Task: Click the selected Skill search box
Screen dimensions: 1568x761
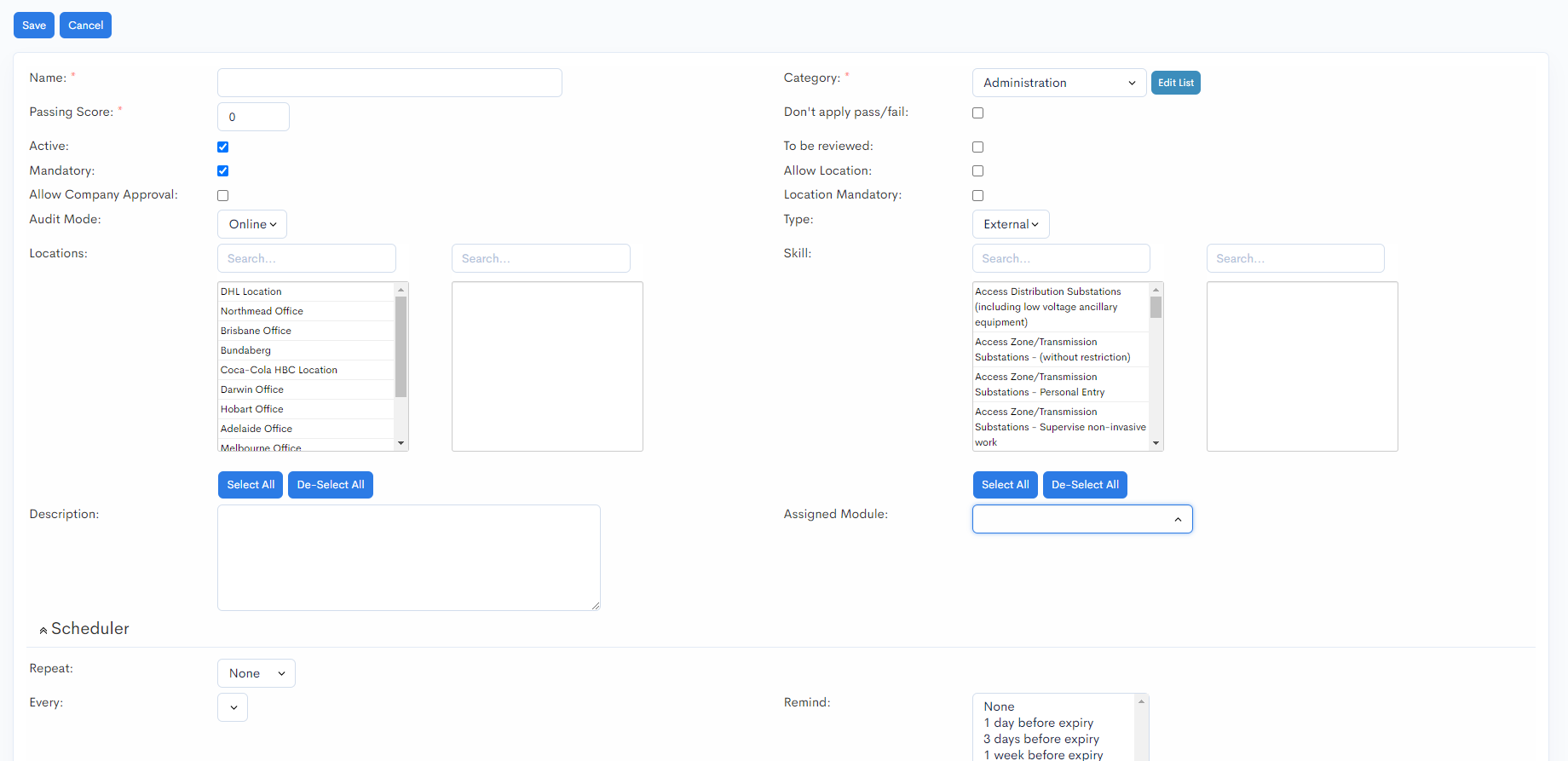Action: click(x=1295, y=258)
